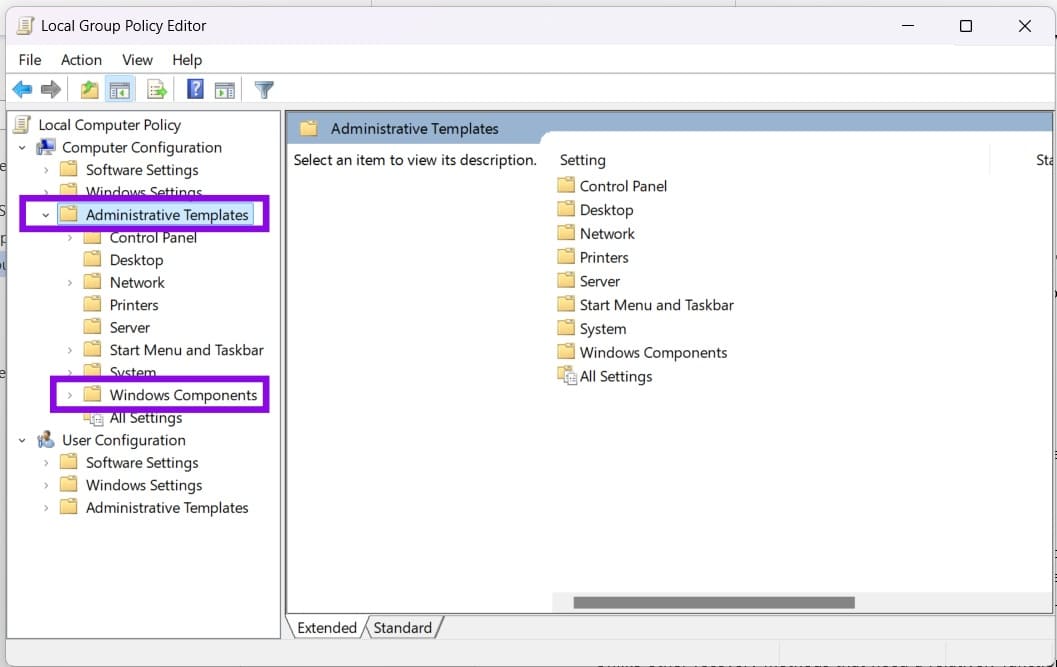Click the User Configuration user icon
Image resolution: width=1057 pixels, height=667 pixels.
tap(46, 440)
